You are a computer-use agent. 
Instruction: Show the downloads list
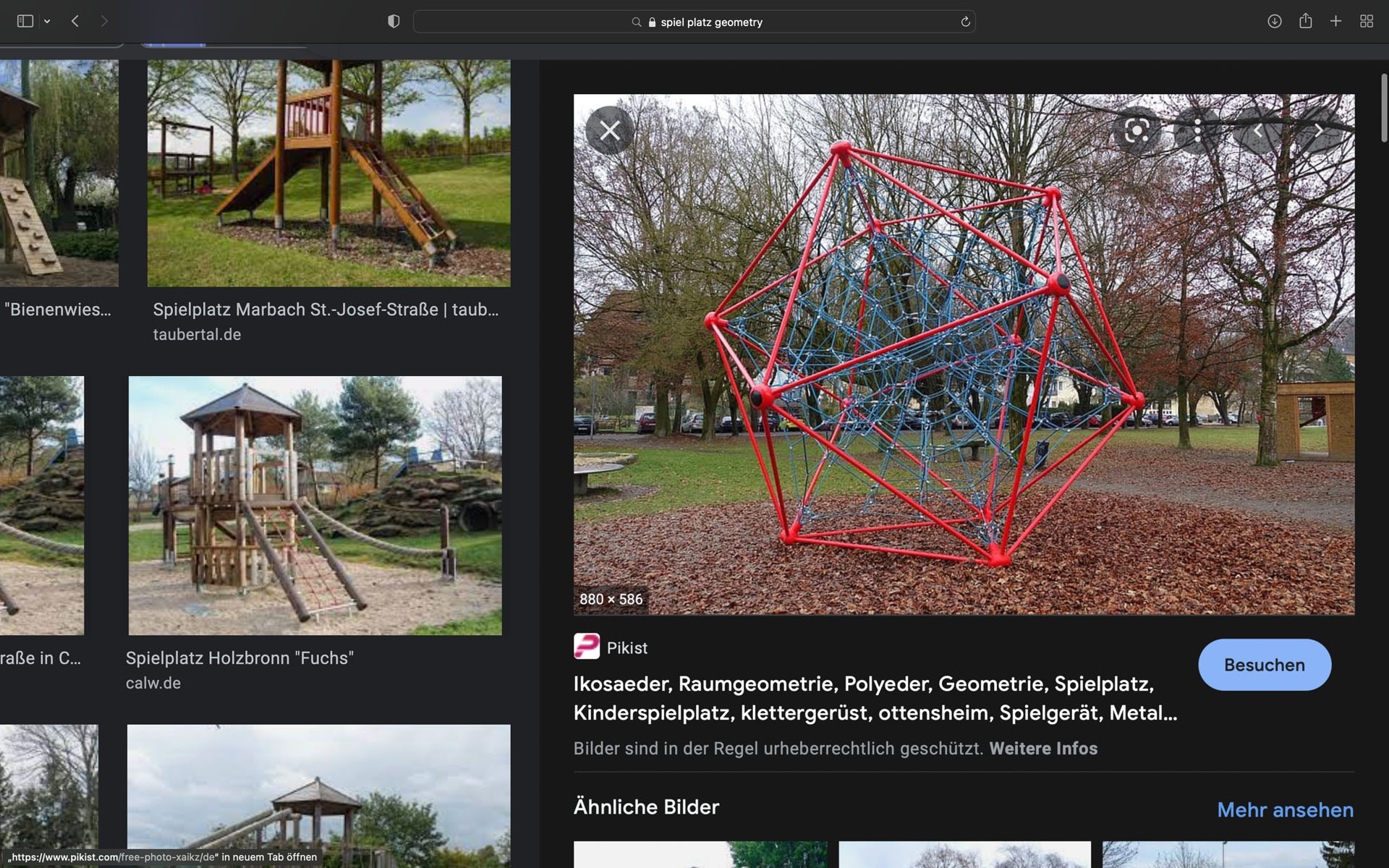[1275, 22]
